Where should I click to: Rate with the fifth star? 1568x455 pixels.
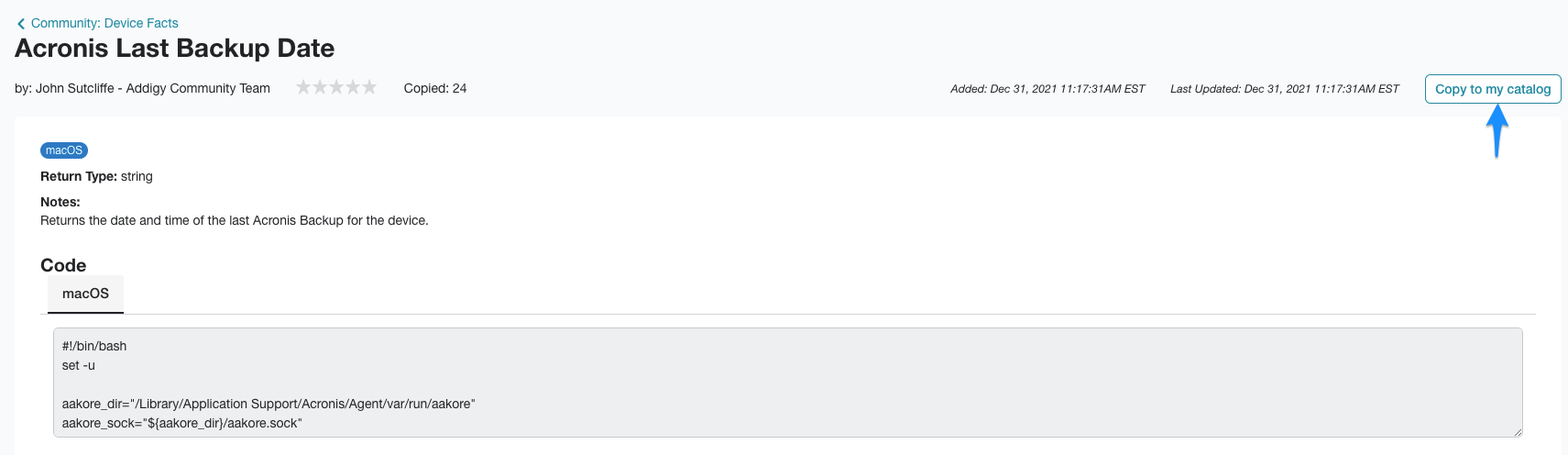[x=369, y=87]
